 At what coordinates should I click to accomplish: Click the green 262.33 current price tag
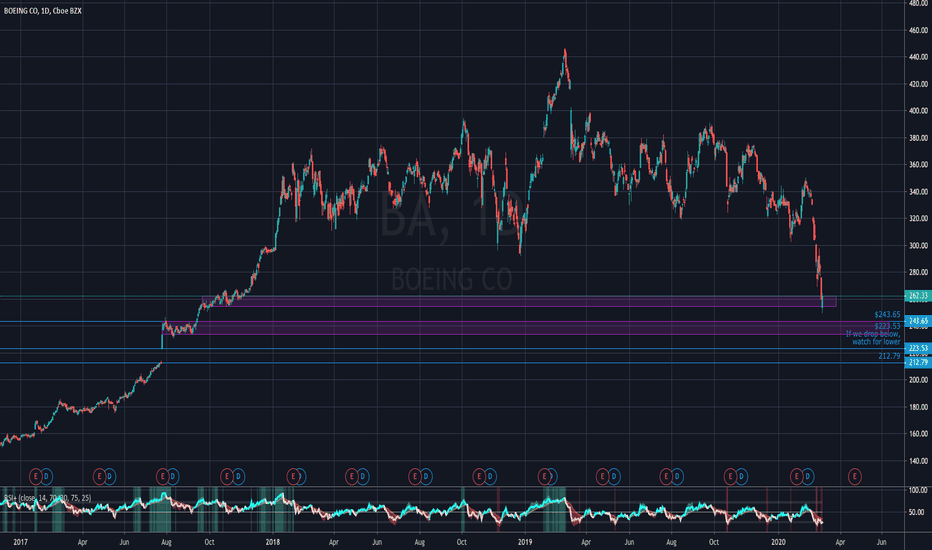[x=918, y=296]
